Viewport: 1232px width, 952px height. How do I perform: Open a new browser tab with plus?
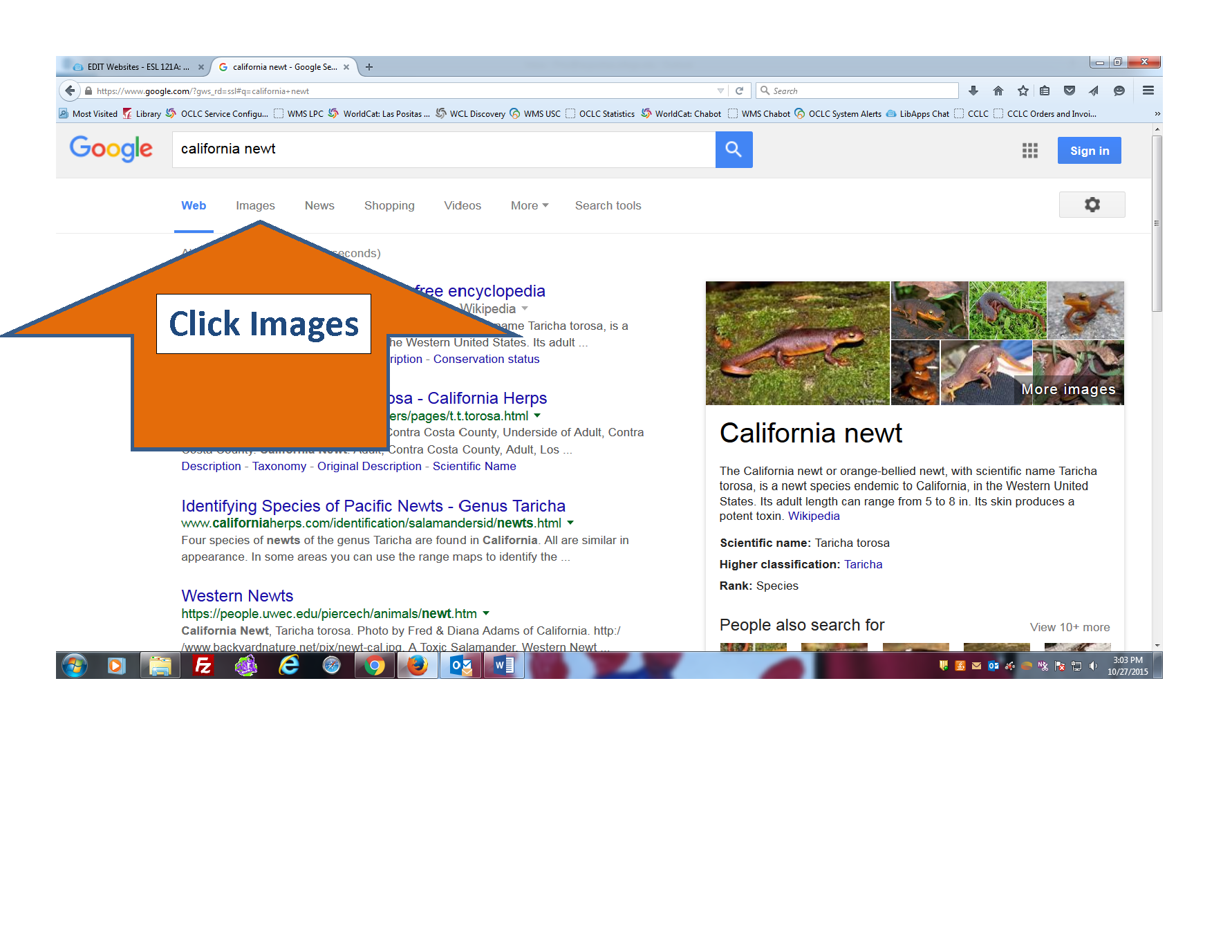(x=369, y=67)
